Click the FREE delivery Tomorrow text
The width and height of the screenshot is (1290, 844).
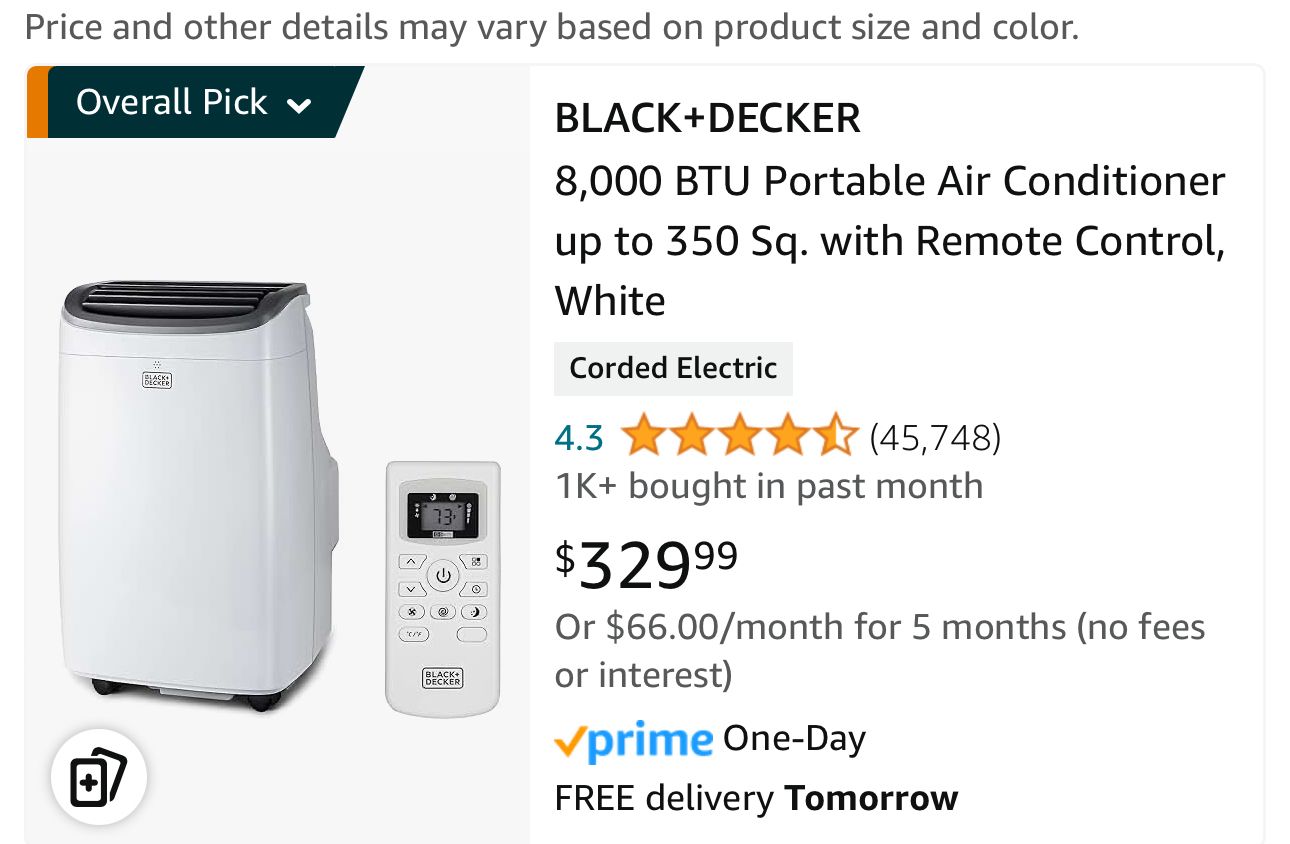click(x=756, y=799)
